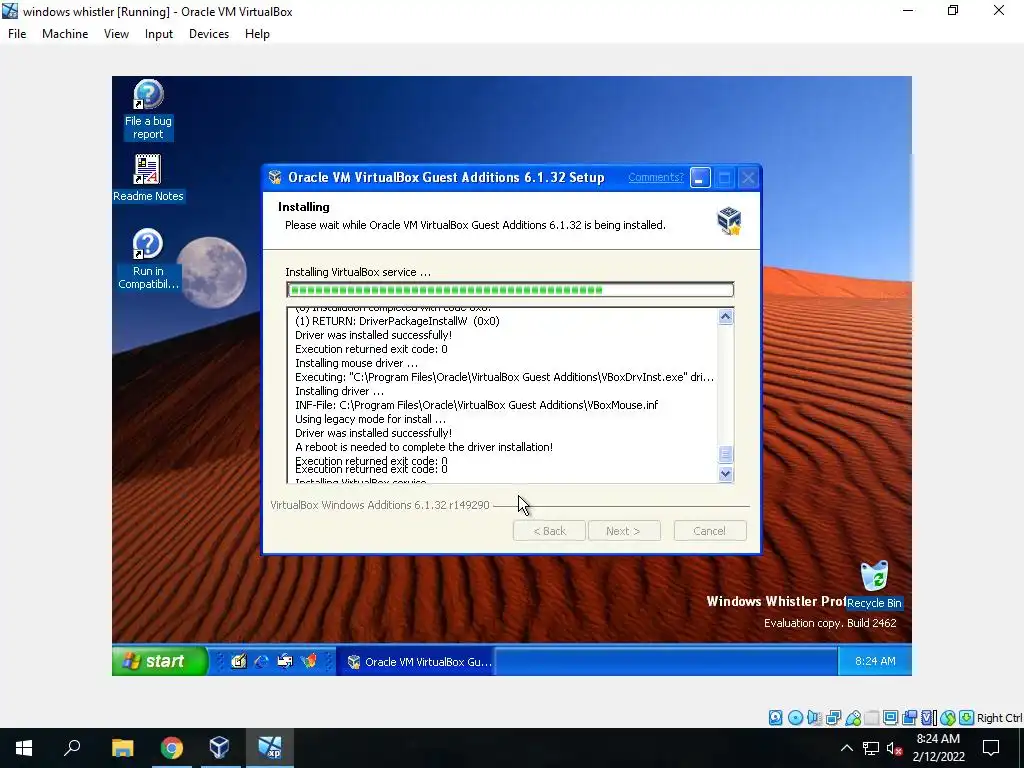Open the host notification center
This screenshot has width=1024, height=768.
click(x=991, y=748)
